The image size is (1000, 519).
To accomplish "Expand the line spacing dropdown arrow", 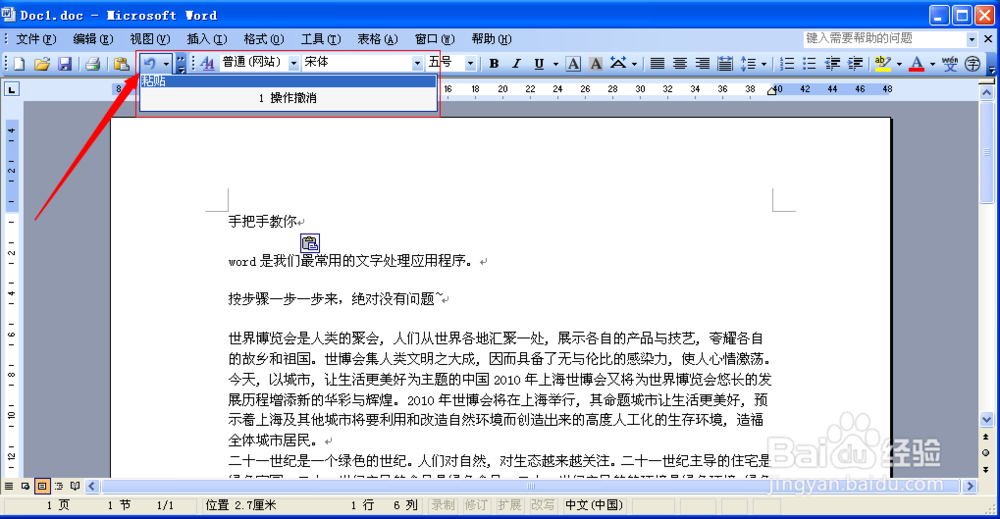I will (x=764, y=64).
